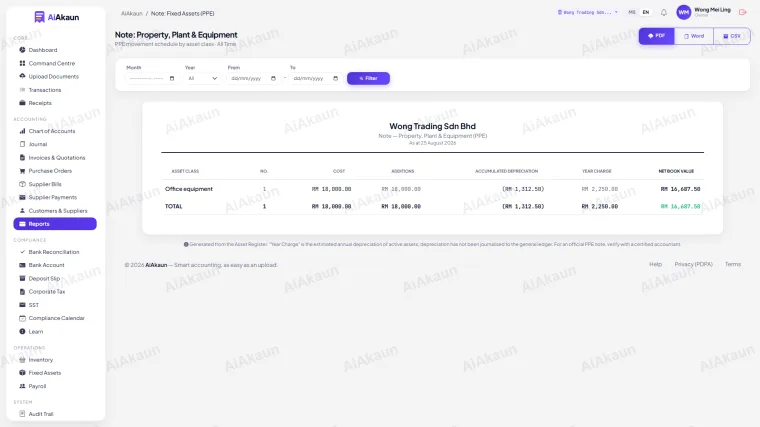This screenshot has width=760, height=427.
Task: Click the Office equipment row label
Action: [x=189, y=189]
